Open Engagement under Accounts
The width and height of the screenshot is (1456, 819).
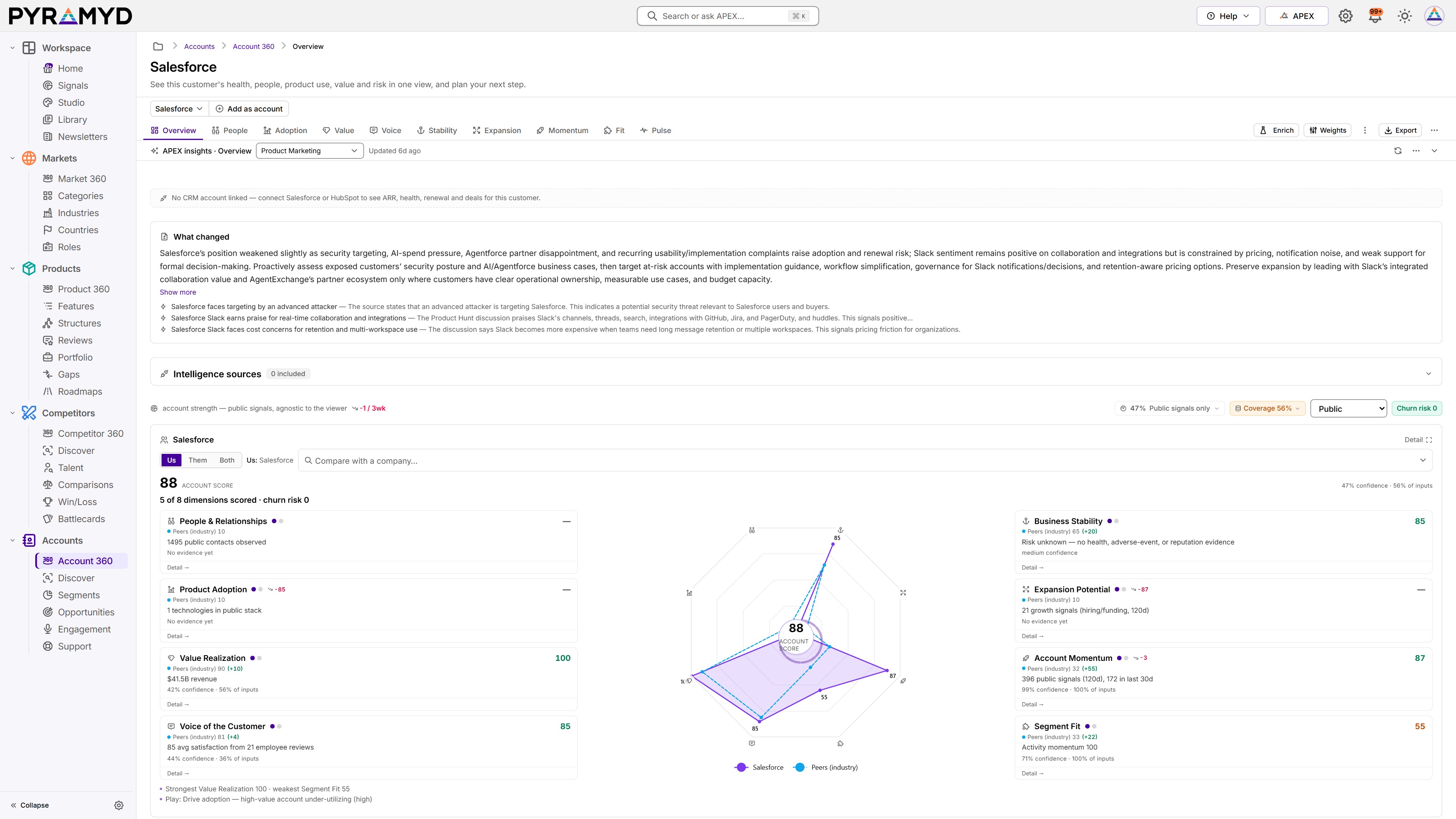pyautogui.click(x=84, y=629)
